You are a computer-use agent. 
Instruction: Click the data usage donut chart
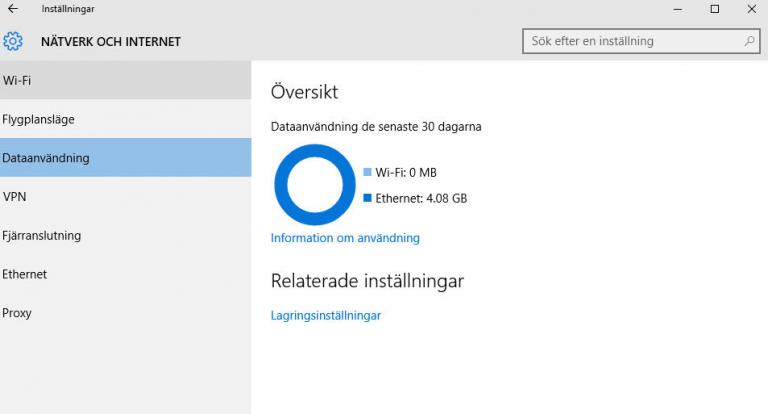point(315,185)
